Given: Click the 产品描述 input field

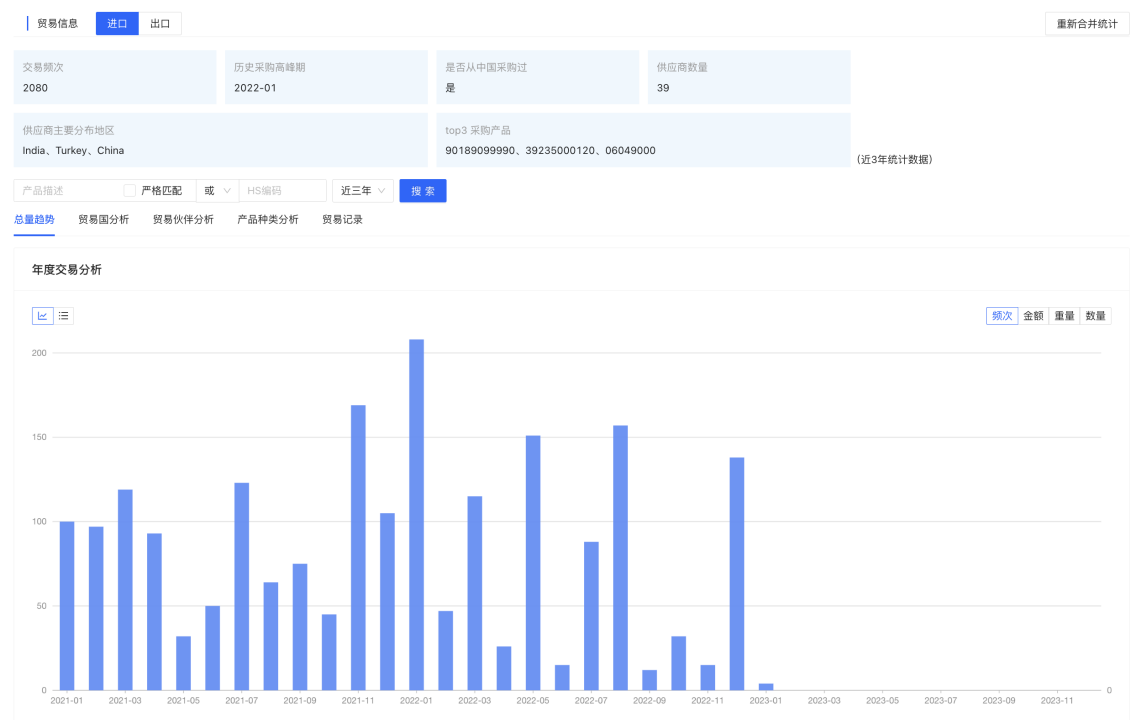Looking at the screenshot, I should tap(68, 191).
